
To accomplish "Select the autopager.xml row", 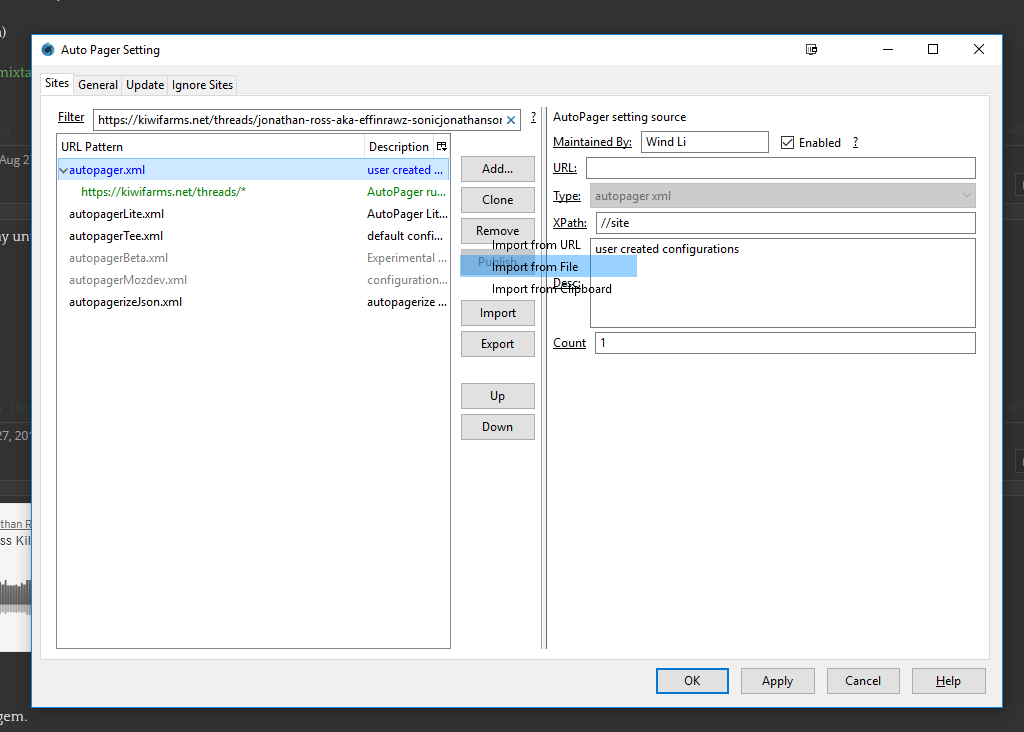I will (253, 170).
